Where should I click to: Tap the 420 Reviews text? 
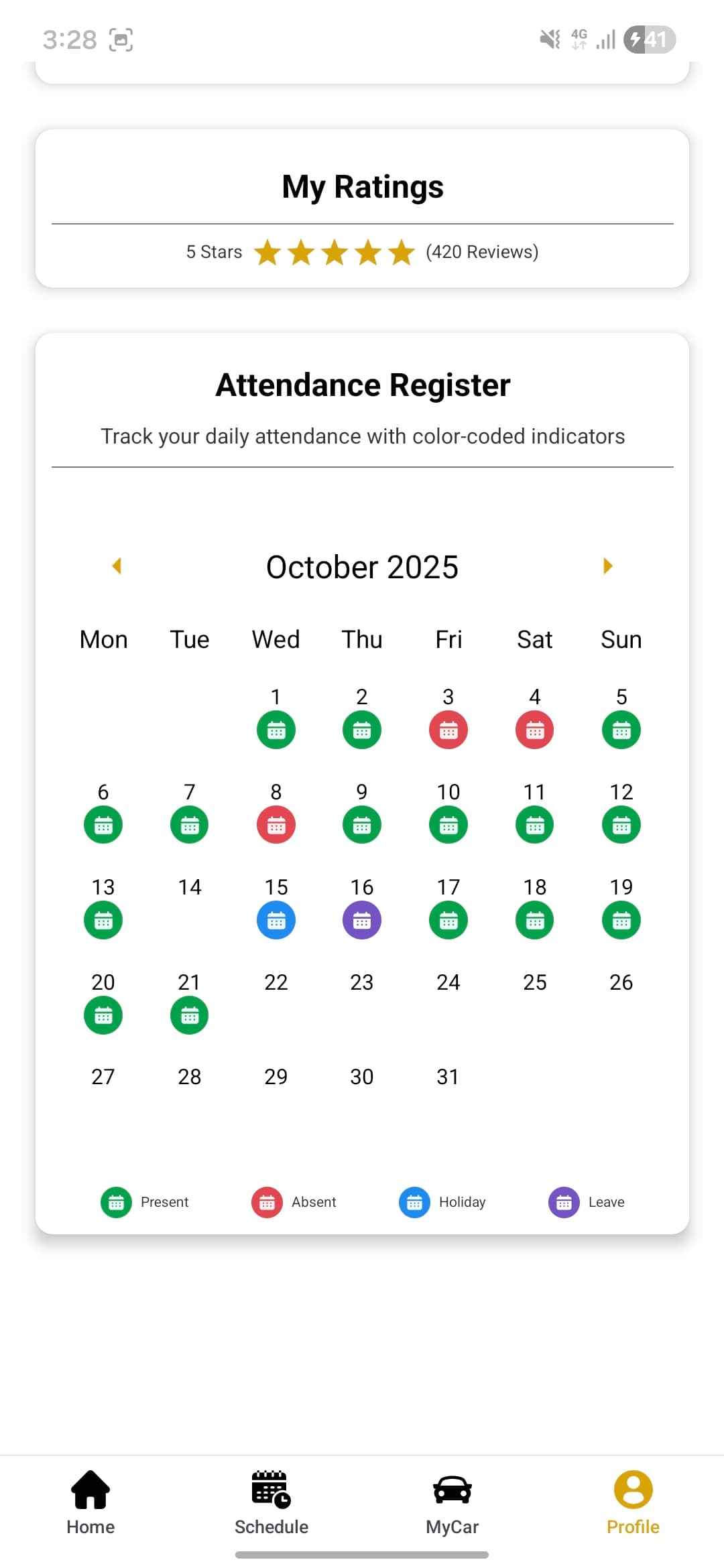482,252
